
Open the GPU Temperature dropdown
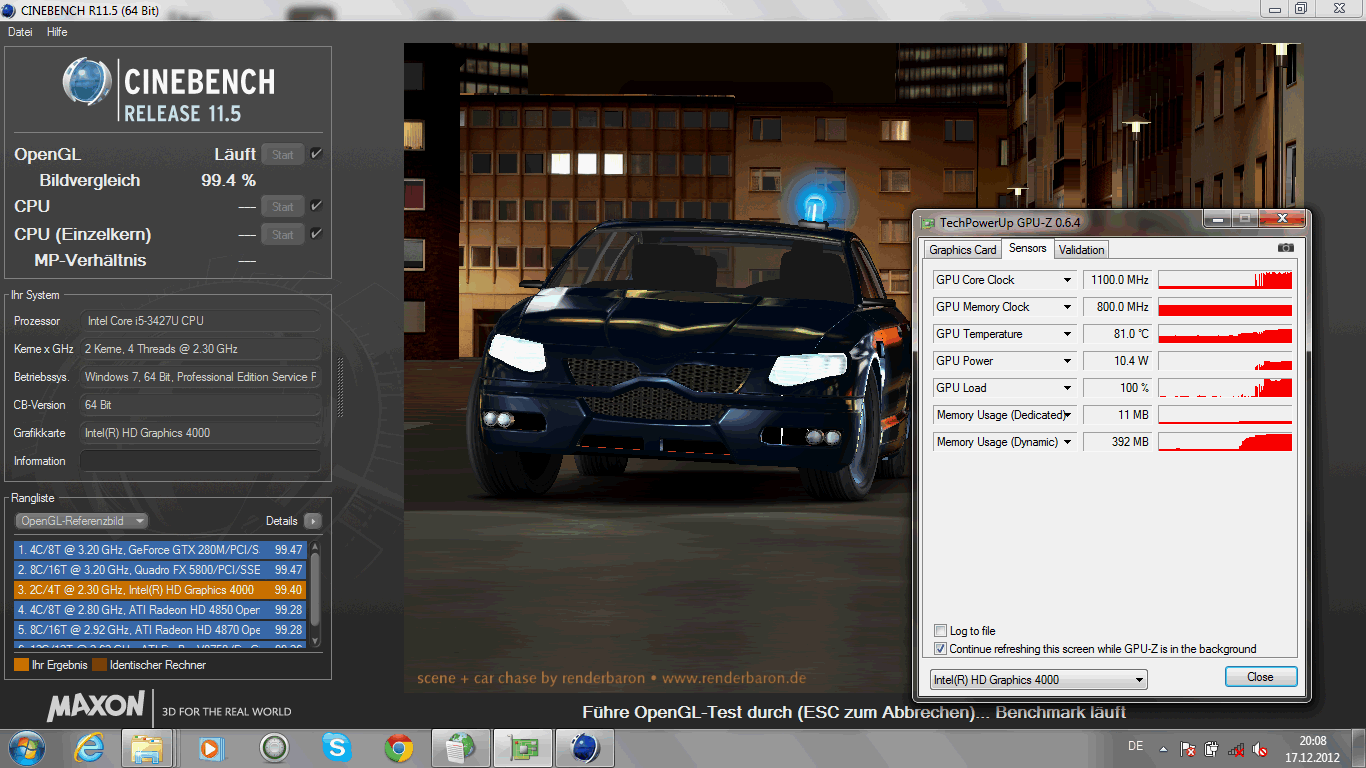(x=1067, y=334)
